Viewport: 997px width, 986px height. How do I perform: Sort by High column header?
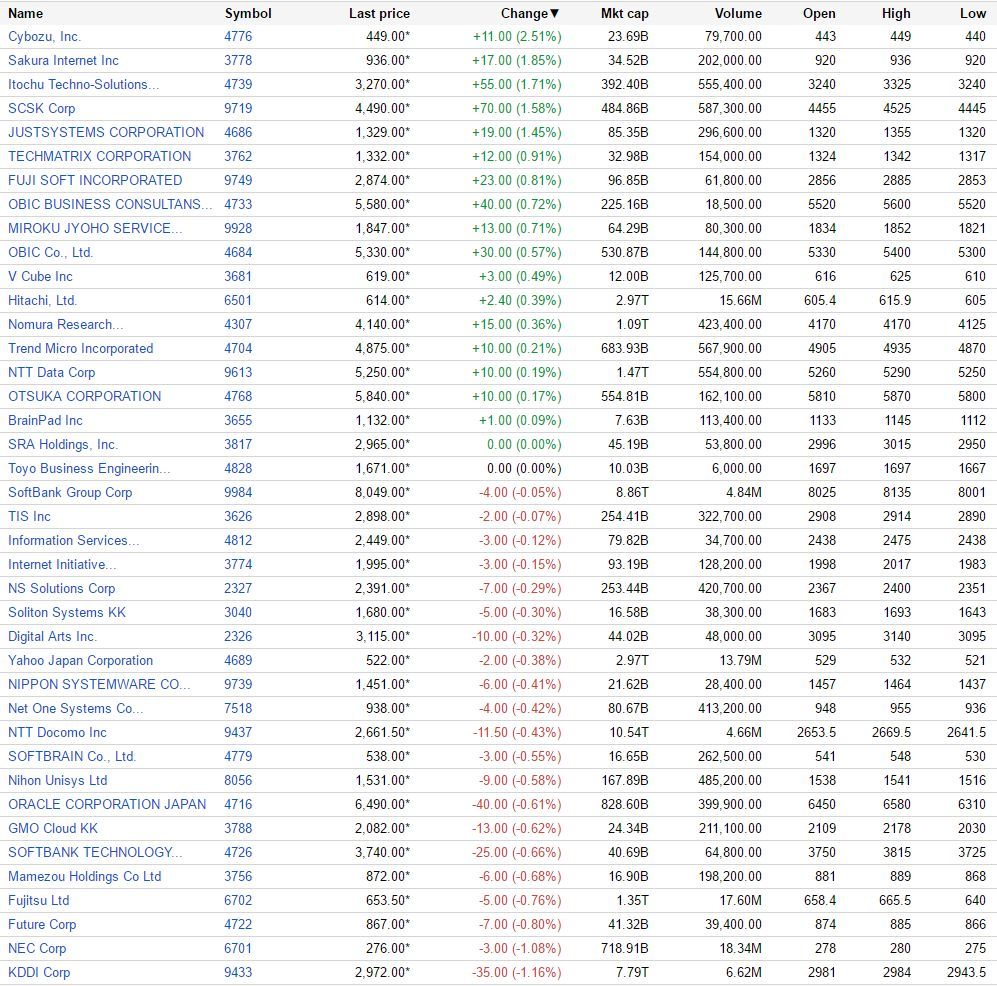coord(896,13)
